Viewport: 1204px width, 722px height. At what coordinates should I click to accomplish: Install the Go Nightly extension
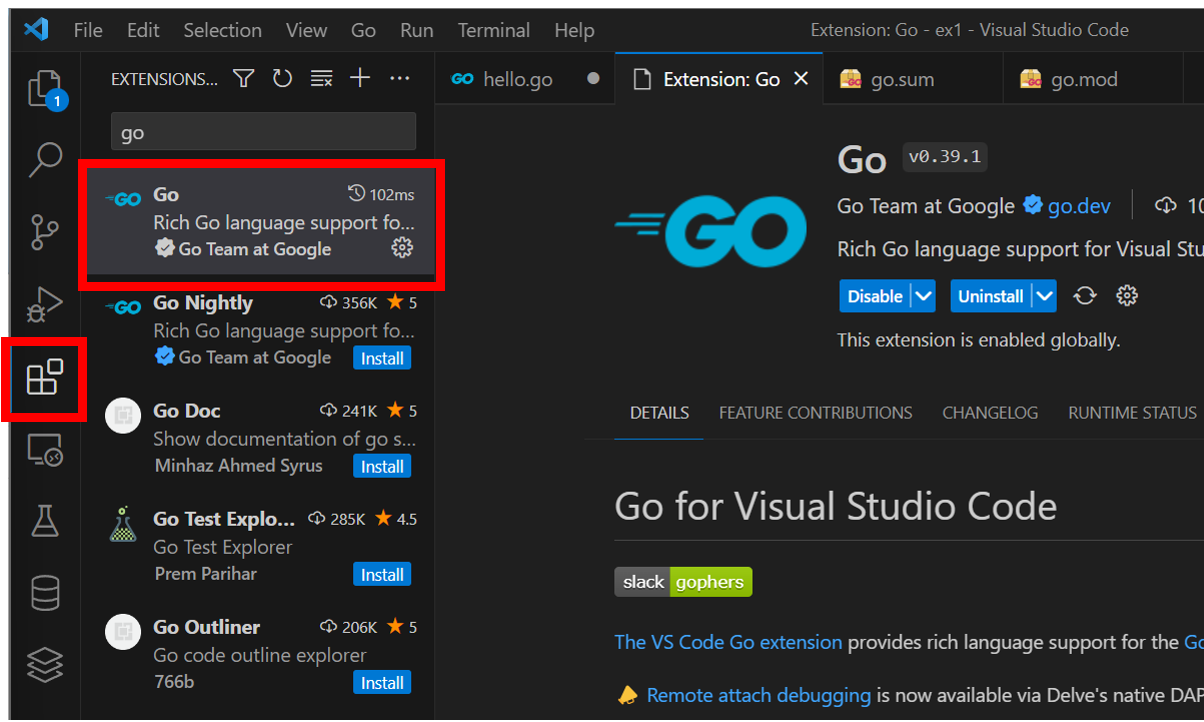click(x=382, y=358)
